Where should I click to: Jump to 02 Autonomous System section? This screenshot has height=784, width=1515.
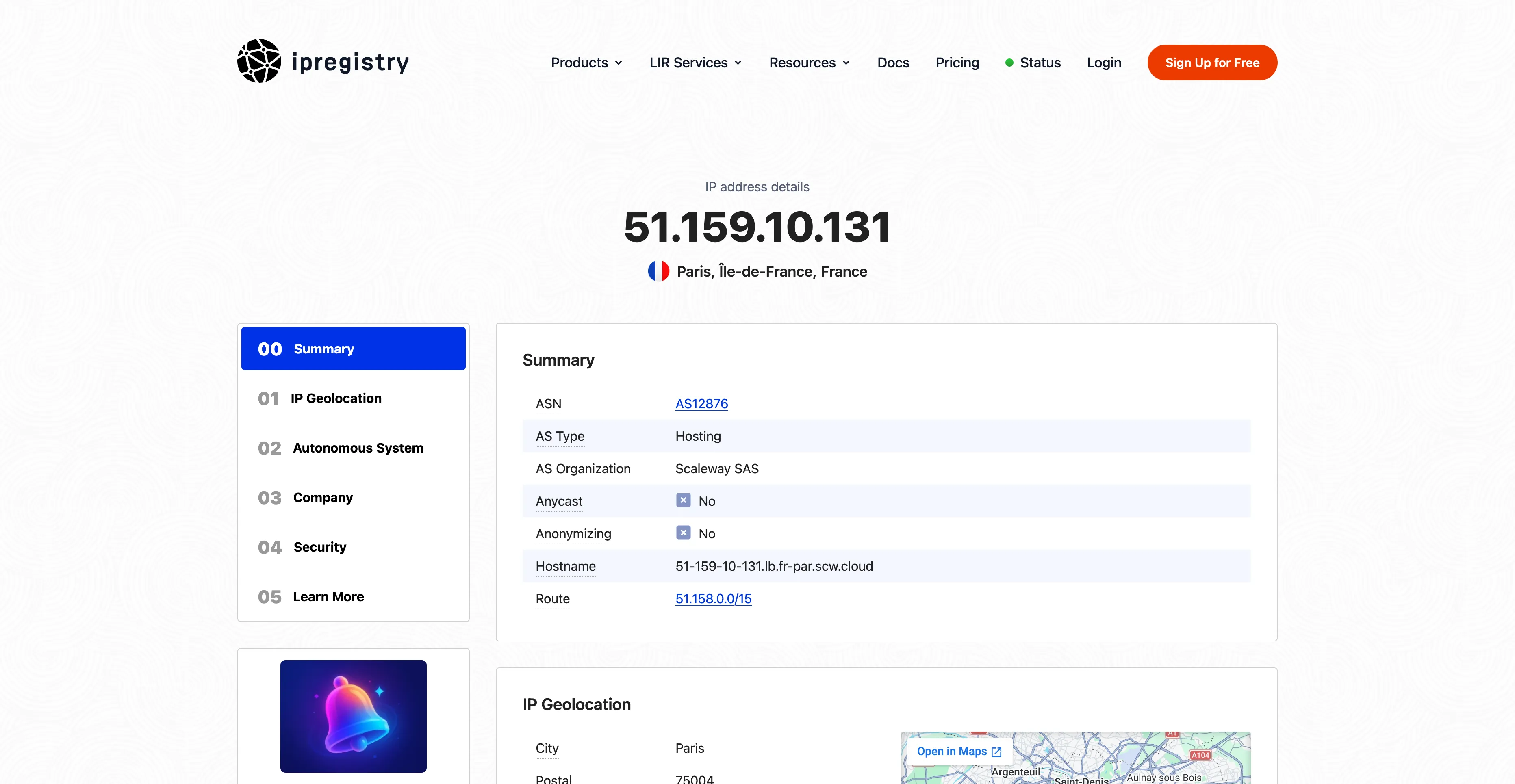pos(354,448)
